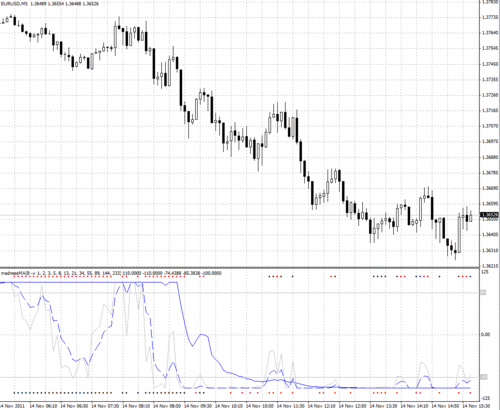
Task: Click the highlighted current price tag on price axis
Action: tap(489, 215)
